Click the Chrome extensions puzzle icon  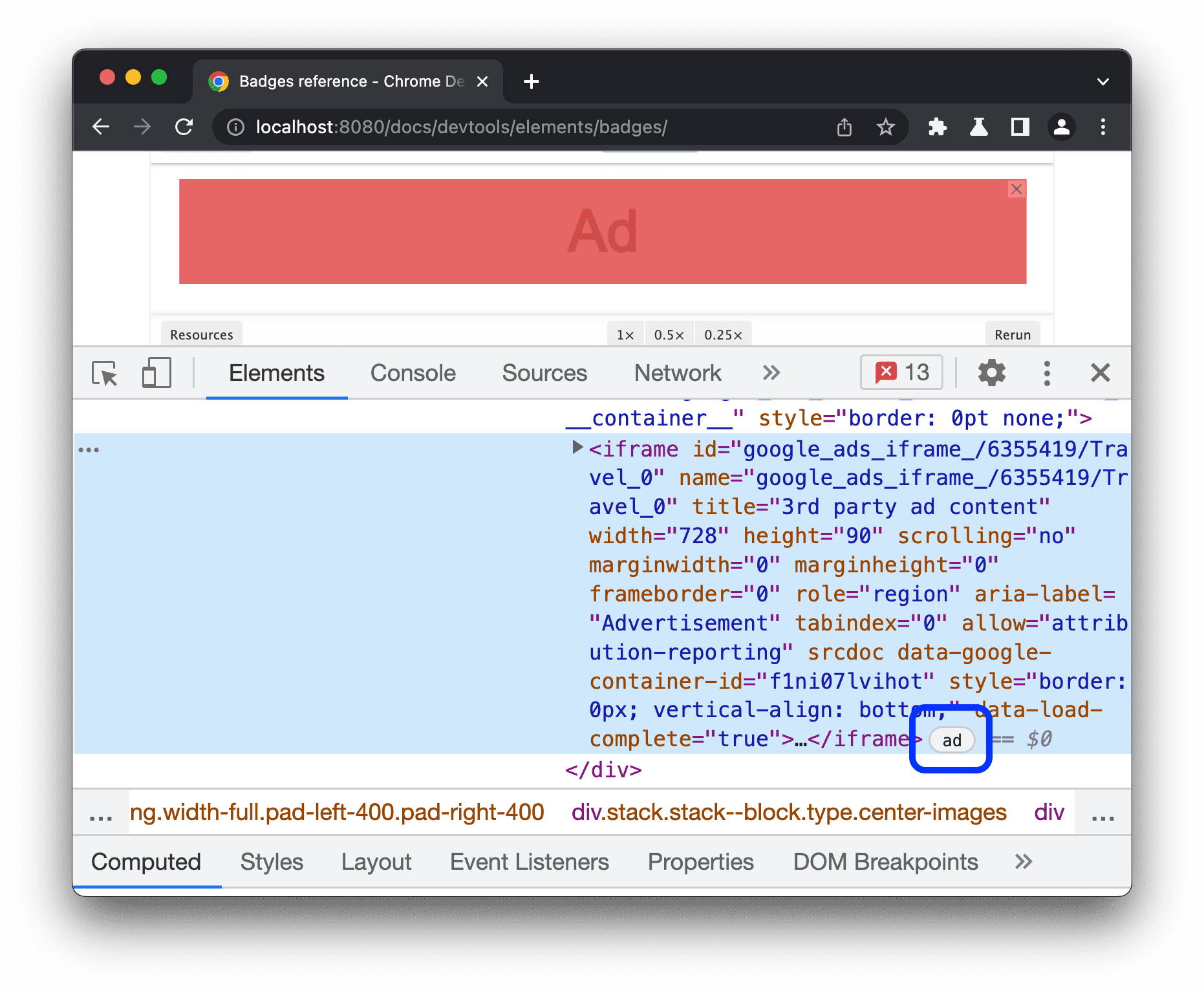pos(937,127)
